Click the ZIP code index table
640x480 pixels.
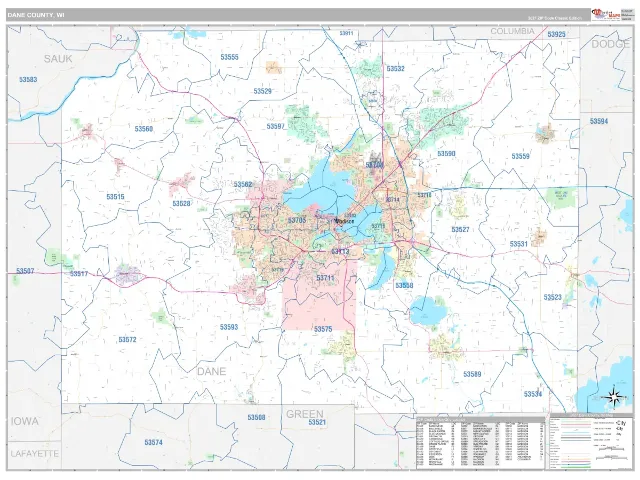pyautogui.click(x=481, y=442)
